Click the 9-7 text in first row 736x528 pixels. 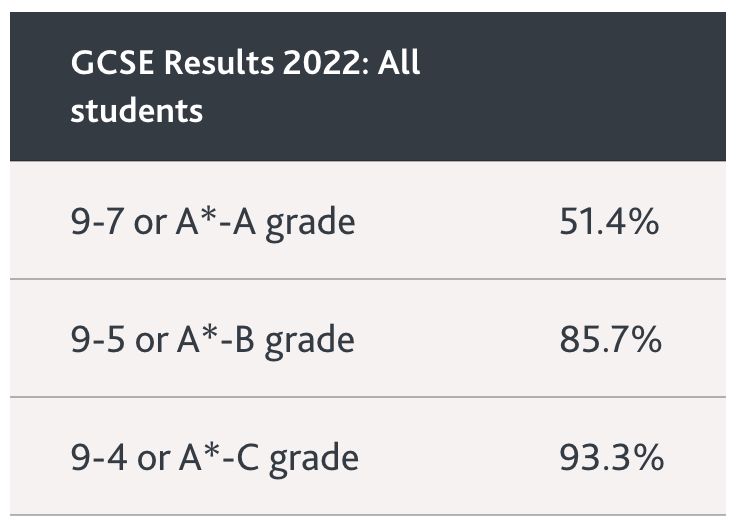pos(98,222)
